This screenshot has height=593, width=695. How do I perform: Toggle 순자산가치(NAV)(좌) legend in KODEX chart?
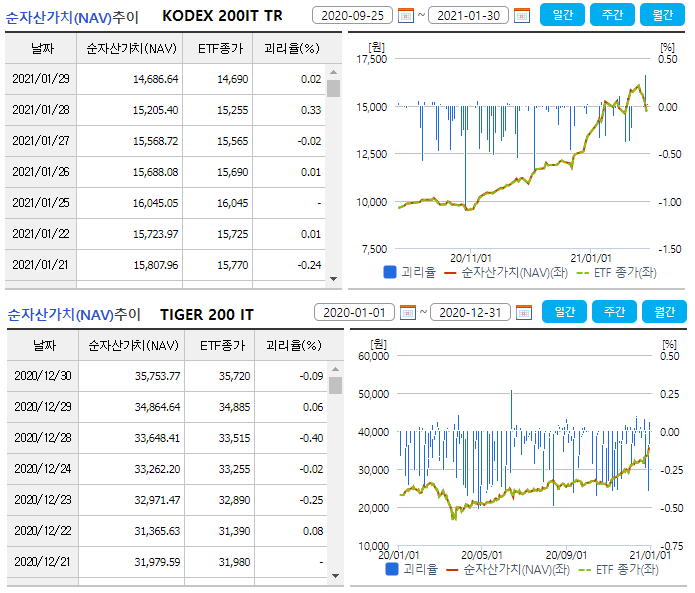[x=506, y=273]
